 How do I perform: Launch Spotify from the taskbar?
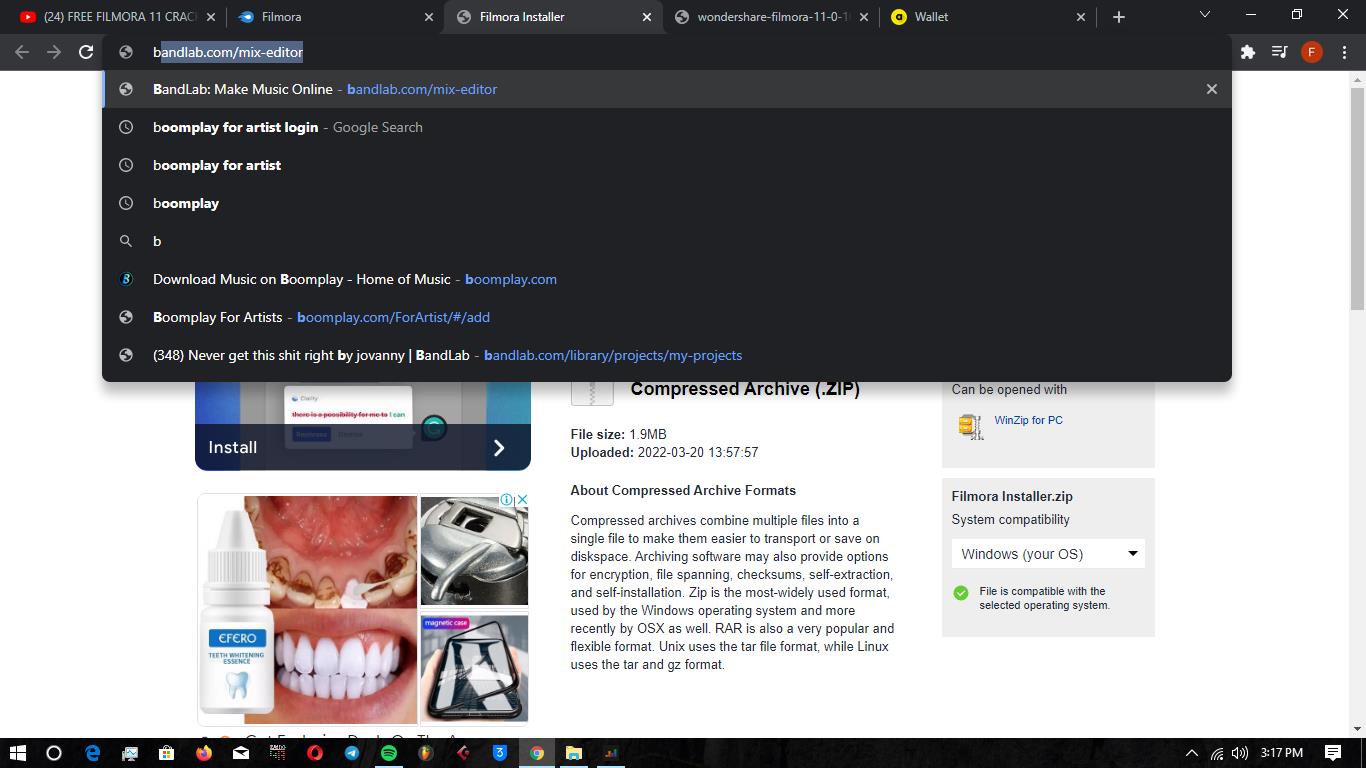point(389,753)
